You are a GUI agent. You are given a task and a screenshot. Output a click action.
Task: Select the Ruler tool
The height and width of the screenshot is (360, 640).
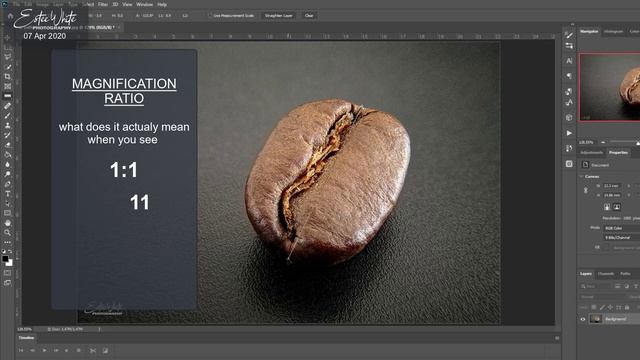tap(7, 96)
